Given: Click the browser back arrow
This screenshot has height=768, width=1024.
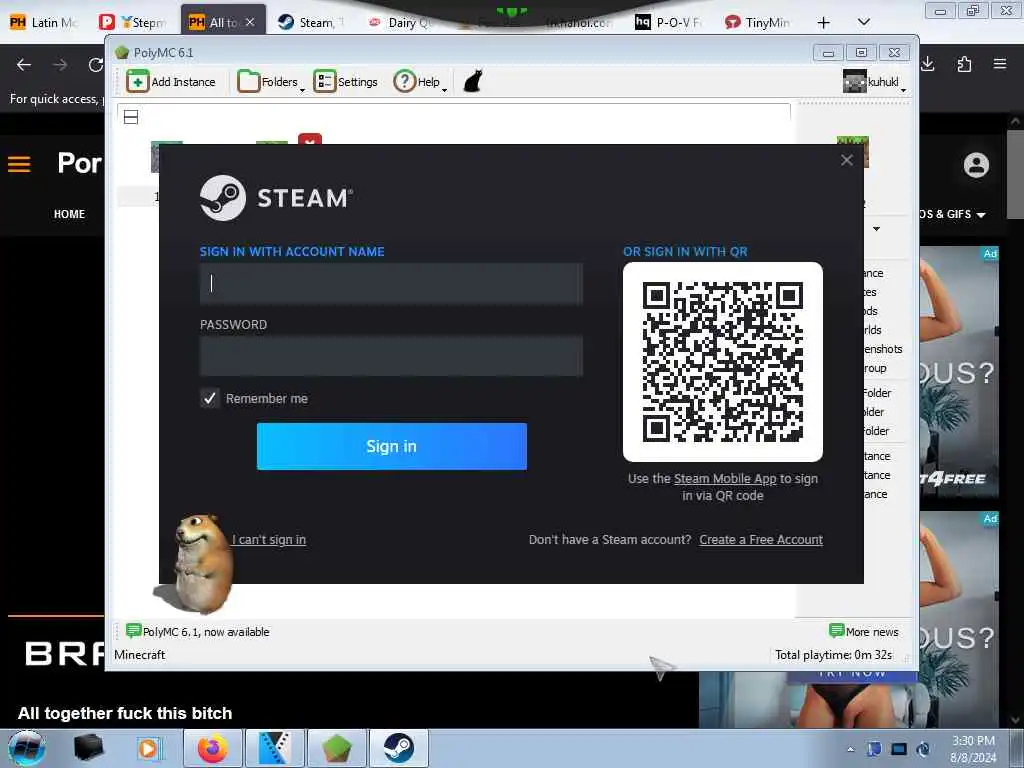Looking at the screenshot, I should point(24,65).
